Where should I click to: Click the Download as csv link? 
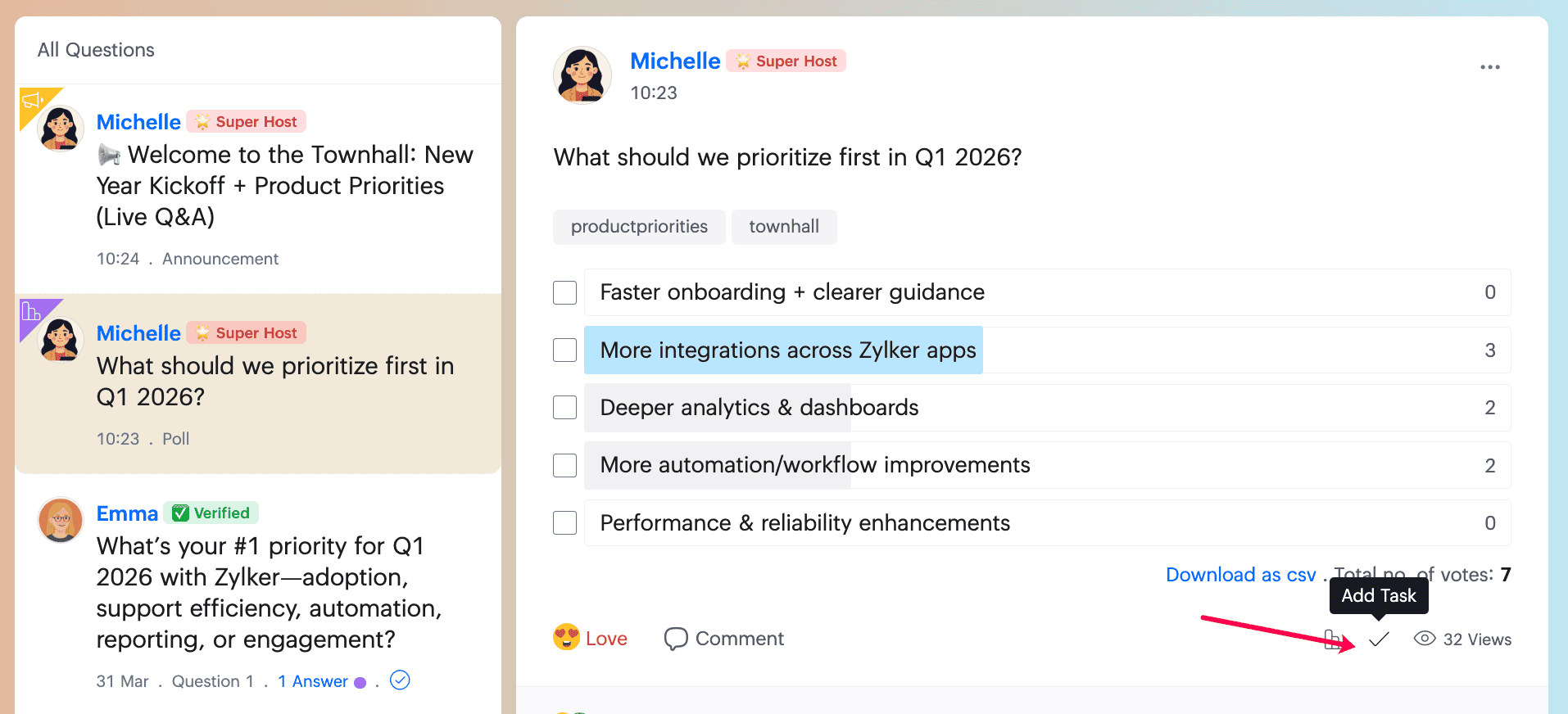[x=1240, y=575]
